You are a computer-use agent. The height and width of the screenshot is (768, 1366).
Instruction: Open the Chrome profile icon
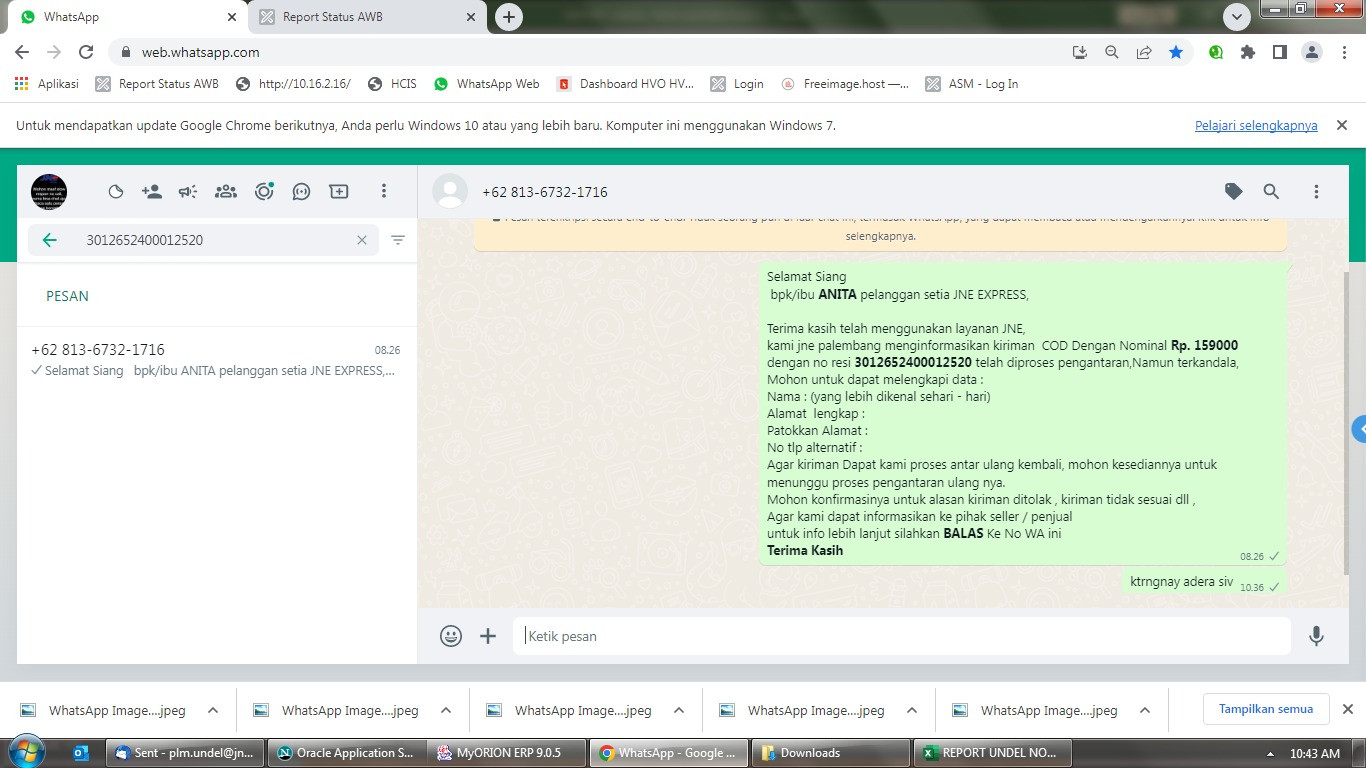[x=1312, y=52]
